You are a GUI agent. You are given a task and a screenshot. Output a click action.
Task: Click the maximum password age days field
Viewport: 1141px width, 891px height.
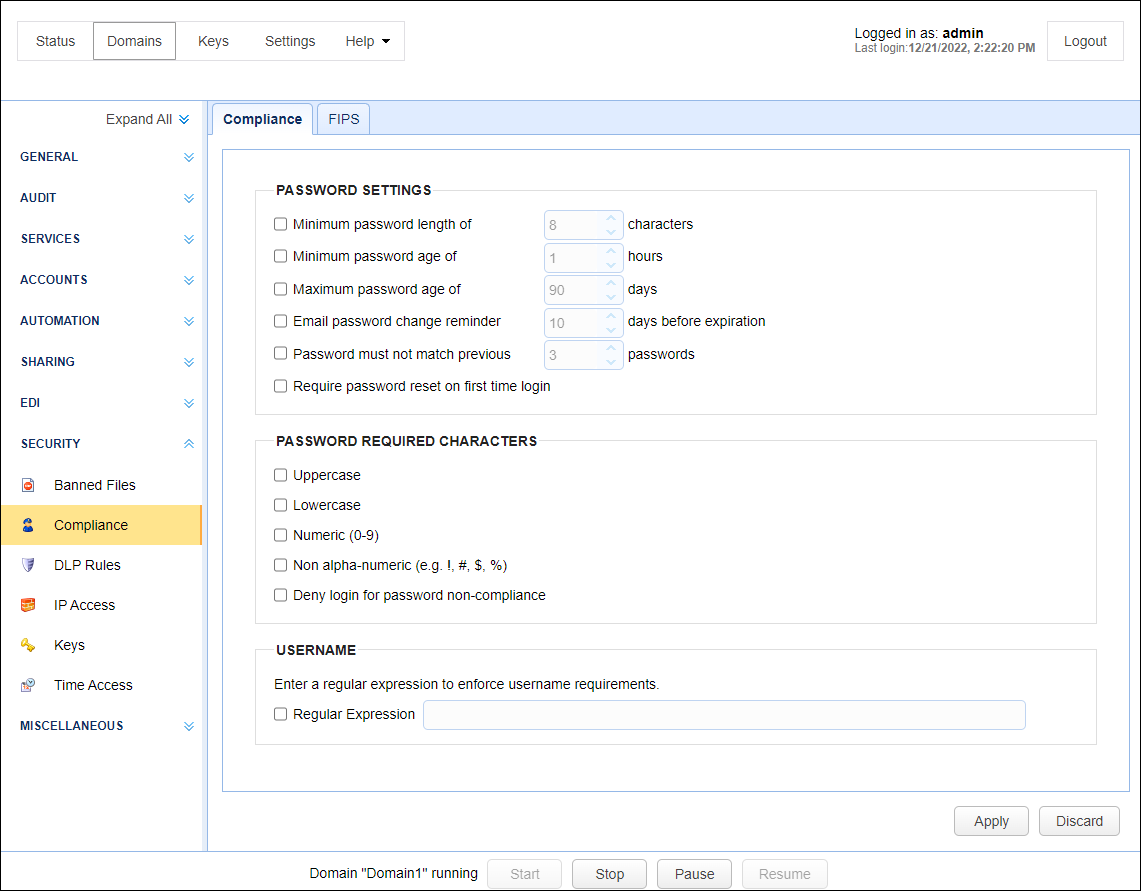pos(584,290)
